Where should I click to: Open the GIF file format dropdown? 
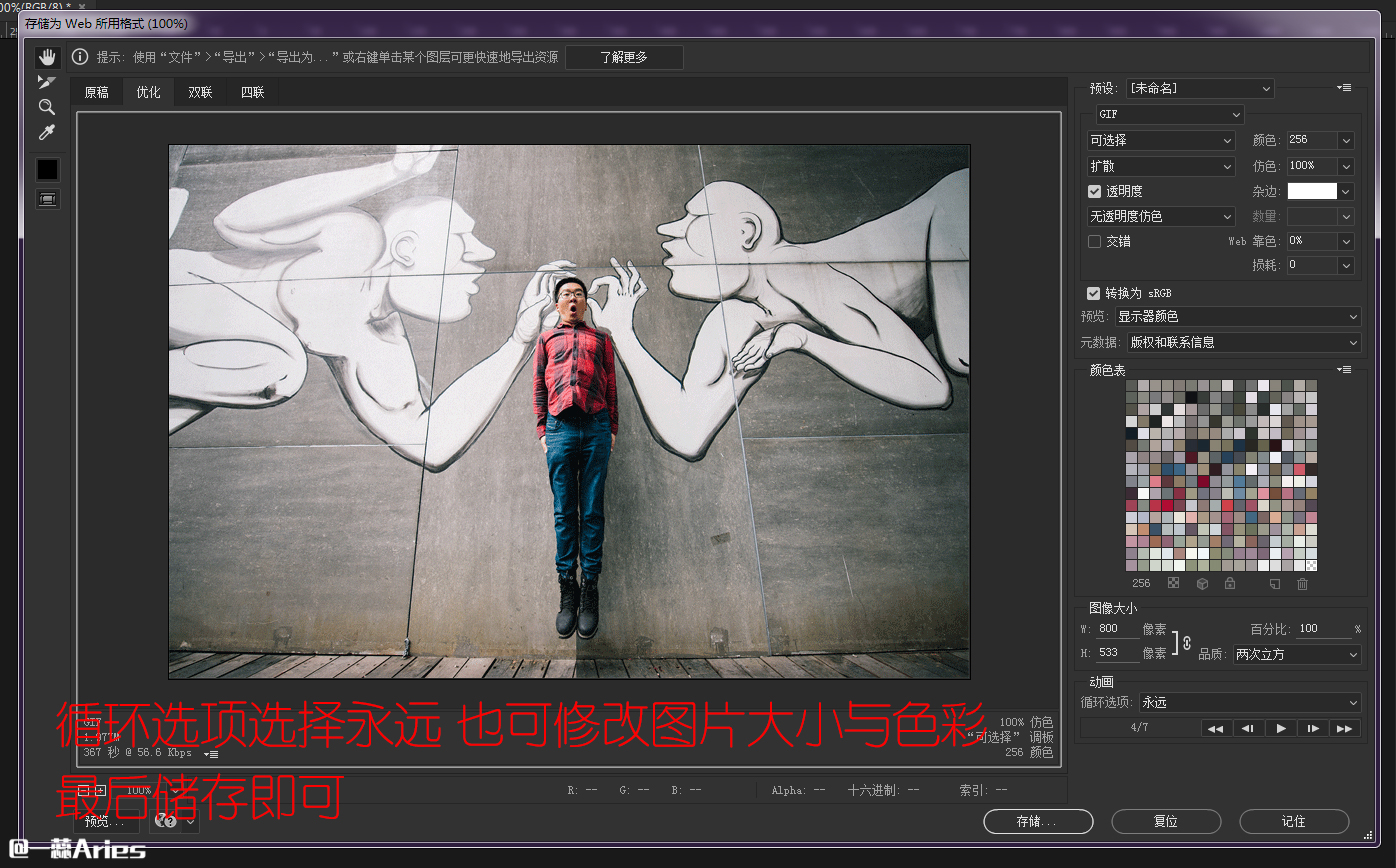pos(1169,115)
